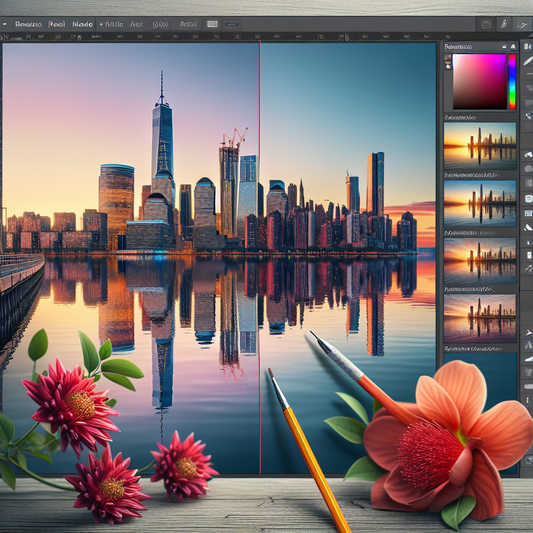Collapse the color panel using header arrow
Screen dimensions: 533x533
(504, 46)
